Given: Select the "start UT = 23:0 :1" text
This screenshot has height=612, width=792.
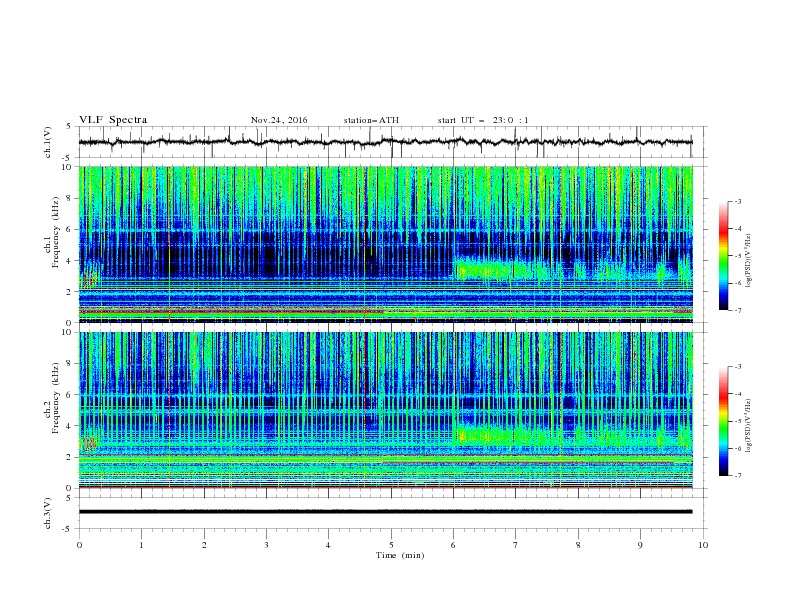Looking at the screenshot, I should click(483, 120).
